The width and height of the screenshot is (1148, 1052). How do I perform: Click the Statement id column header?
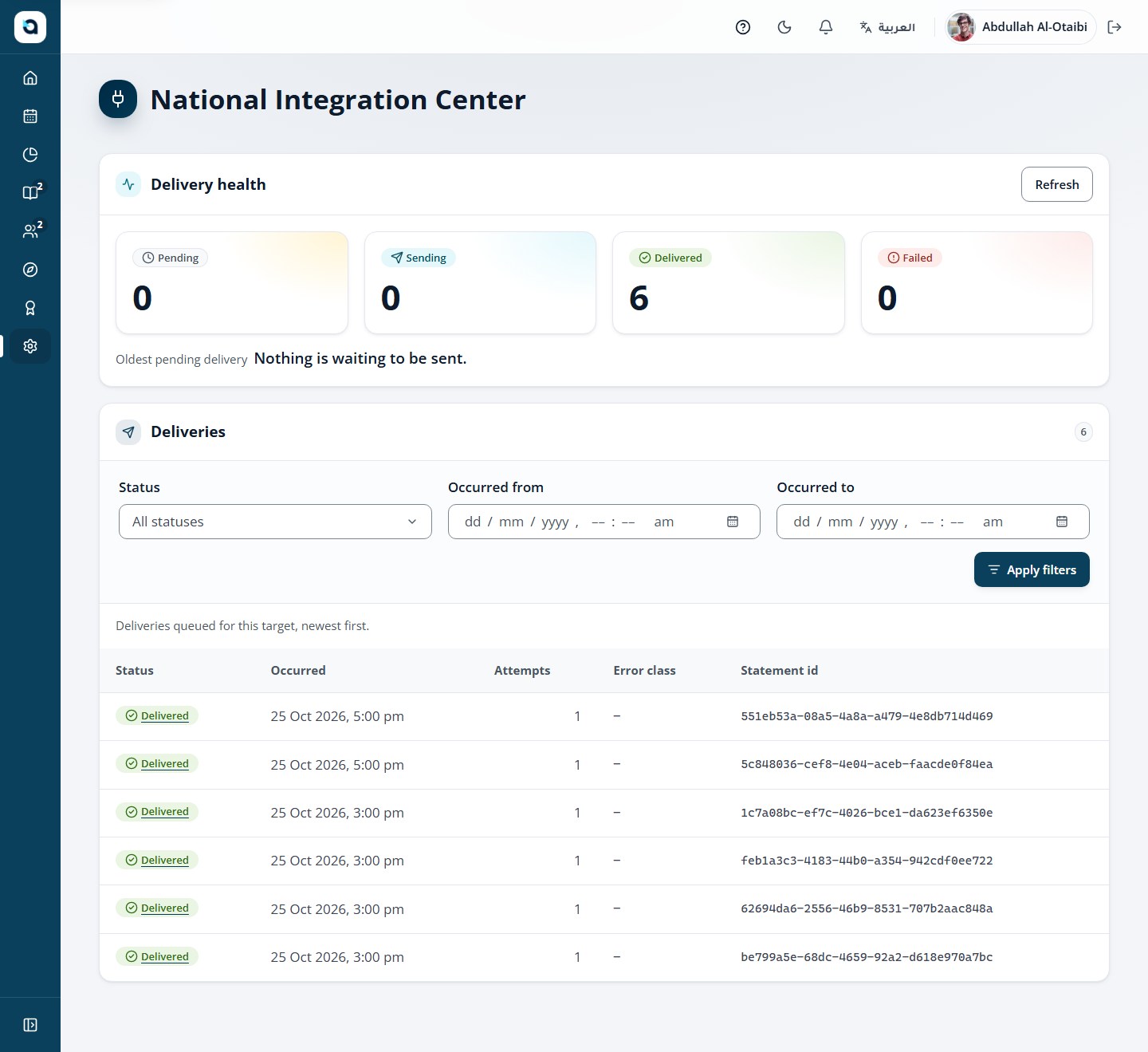pos(779,671)
